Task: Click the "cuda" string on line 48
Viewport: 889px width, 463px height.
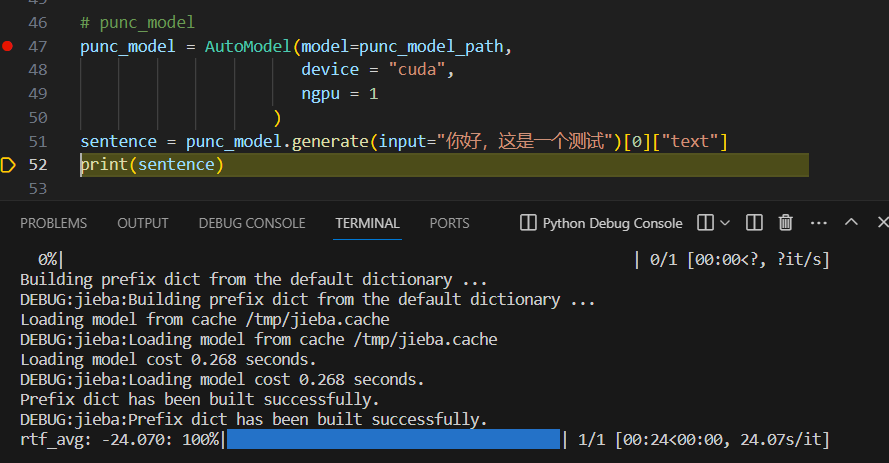Action: coord(417,70)
